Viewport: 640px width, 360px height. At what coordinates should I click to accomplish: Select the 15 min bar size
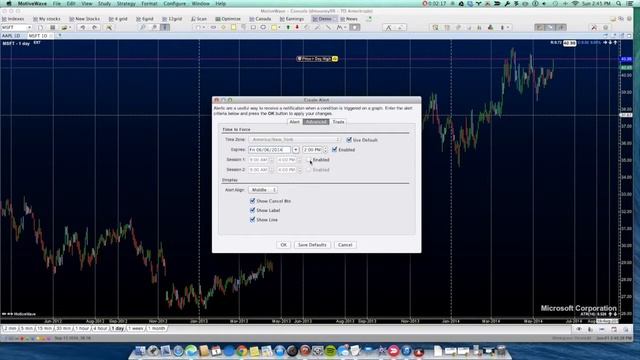point(44,329)
